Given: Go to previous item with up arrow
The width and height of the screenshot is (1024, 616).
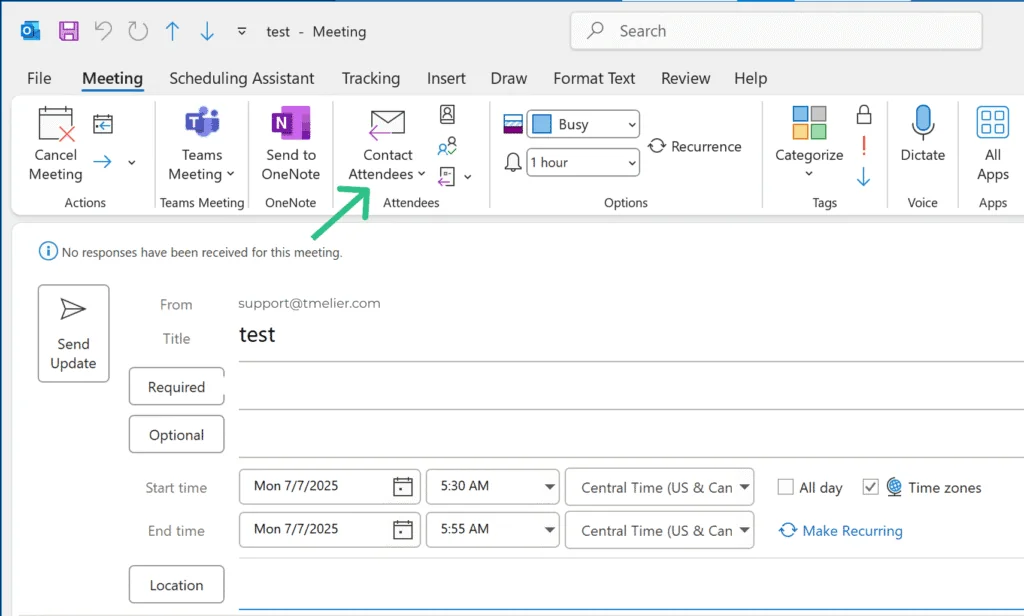Looking at the screenshot, I should [172, 31].
